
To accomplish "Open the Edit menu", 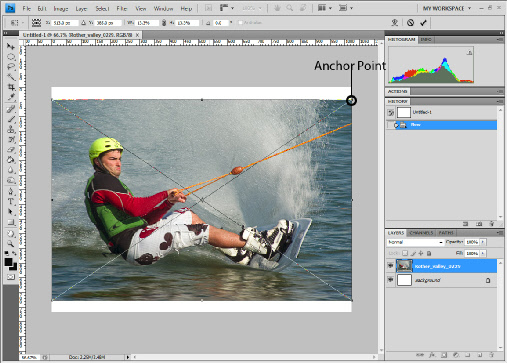I will [x=42, y=8].
